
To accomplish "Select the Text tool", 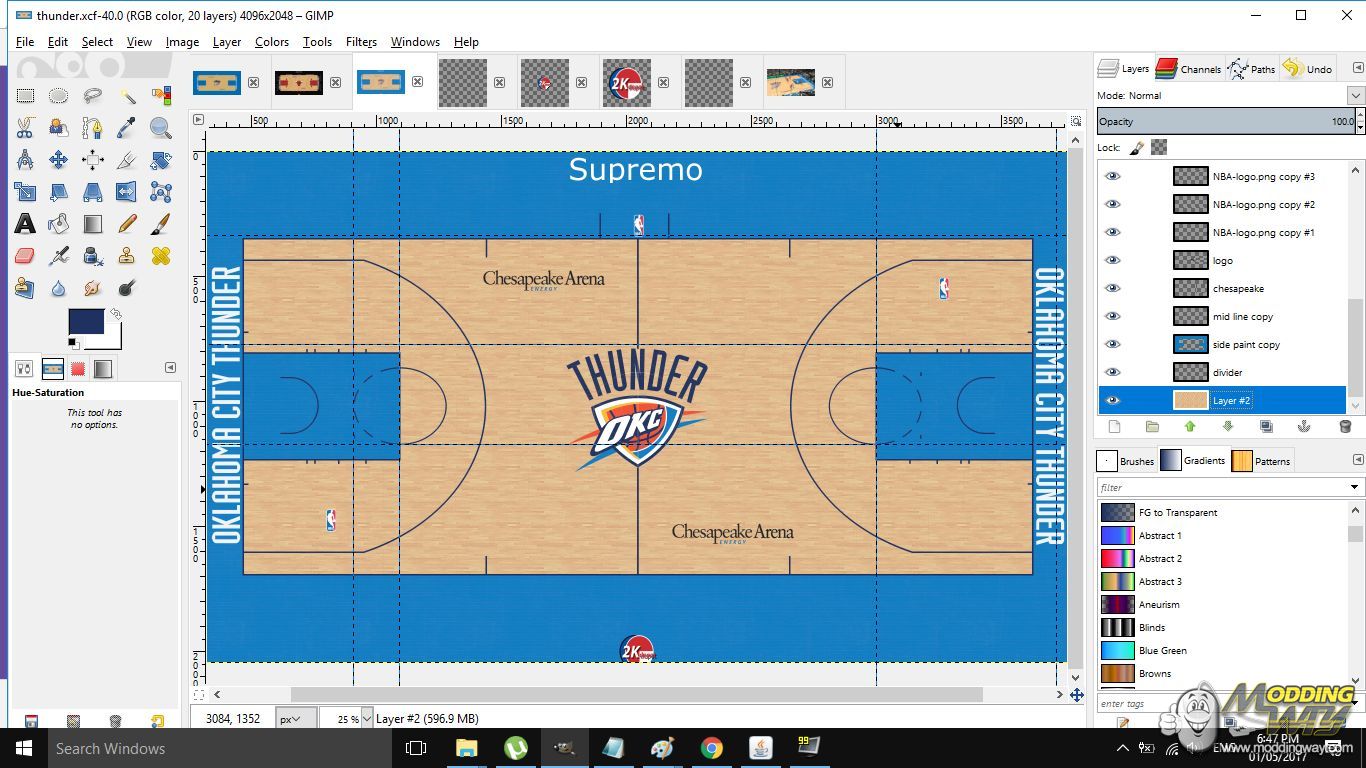I will pos(25,224).
